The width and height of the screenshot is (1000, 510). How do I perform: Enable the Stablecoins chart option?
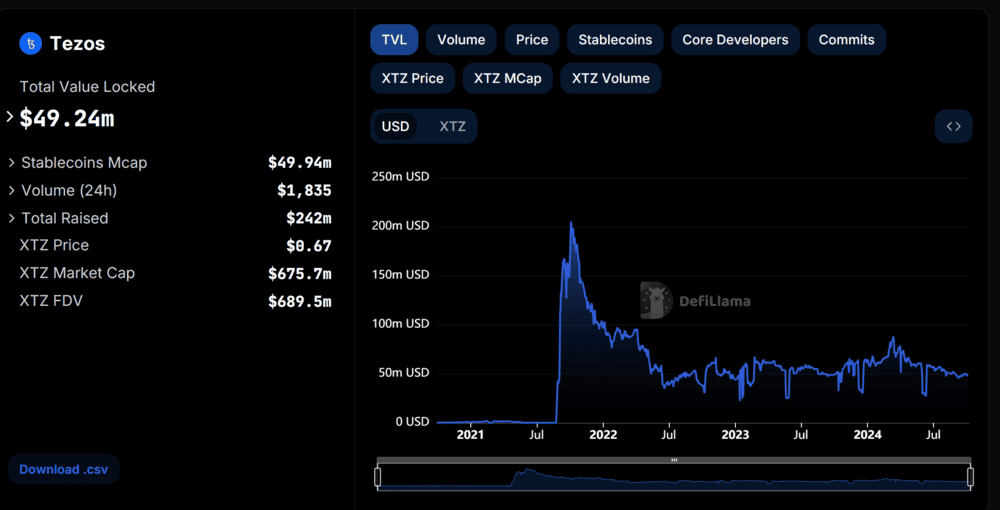pos(615,40)
